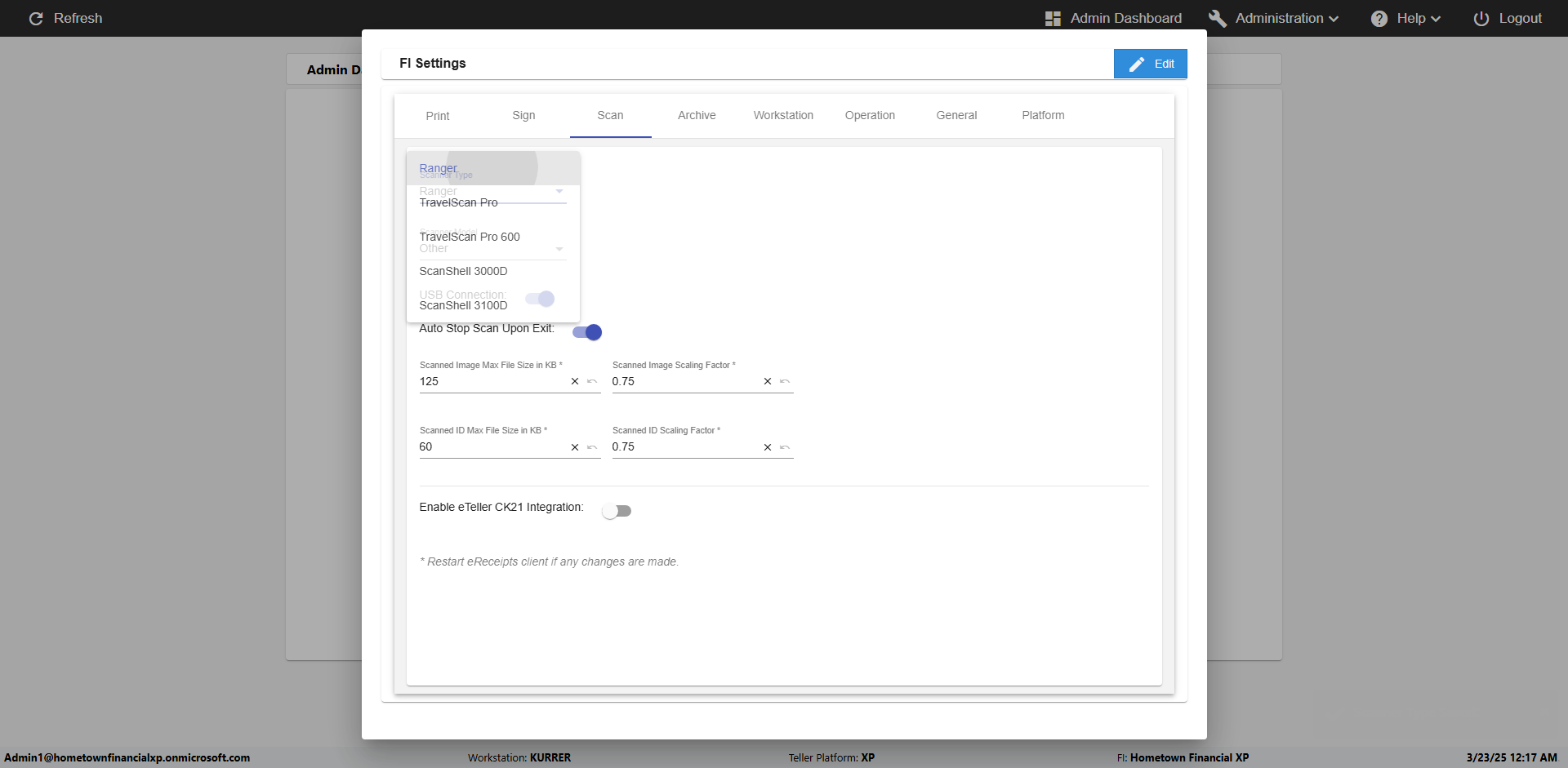
Task: Switch to the Print tab
Action: tap(438, 116)
